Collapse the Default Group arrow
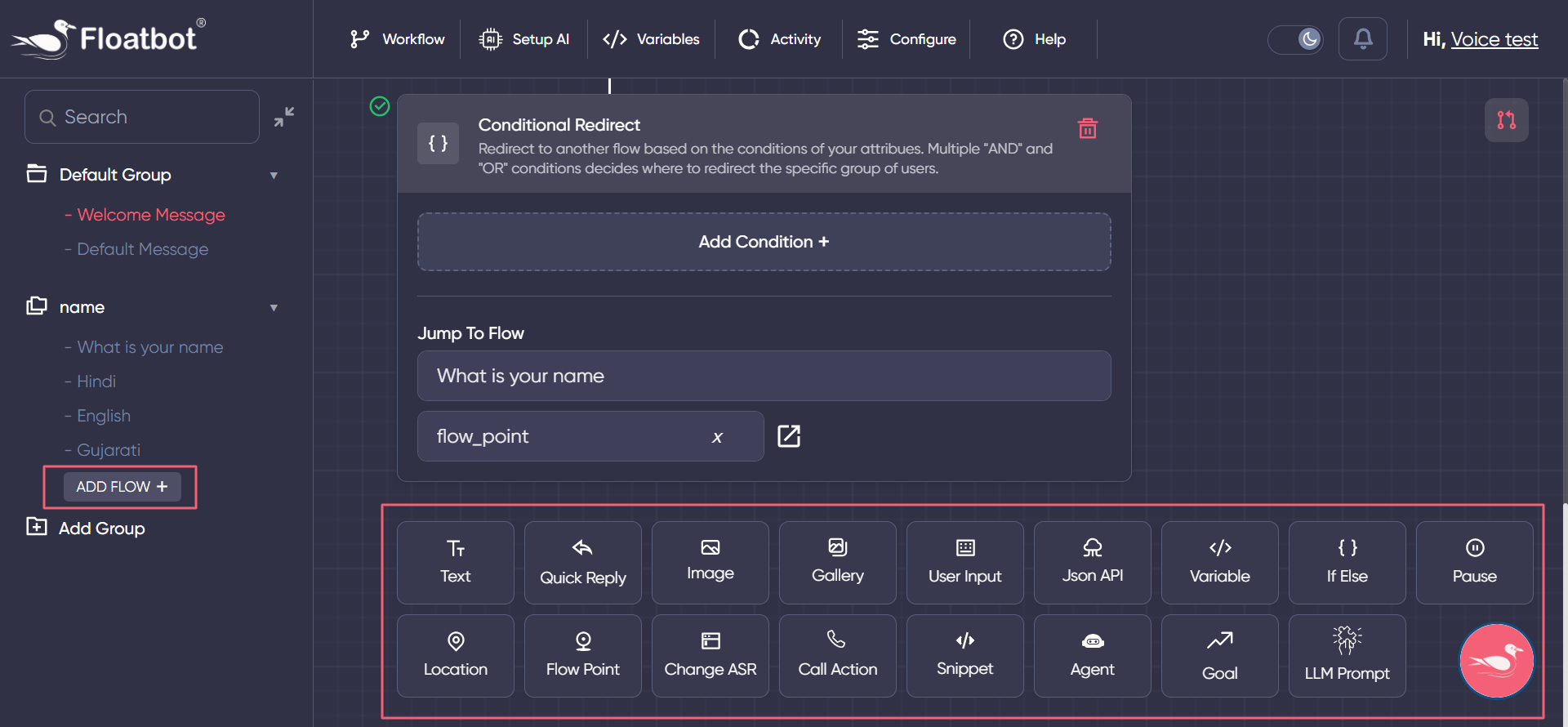This screenshot has height=727, width=1568. click(274, 176)
